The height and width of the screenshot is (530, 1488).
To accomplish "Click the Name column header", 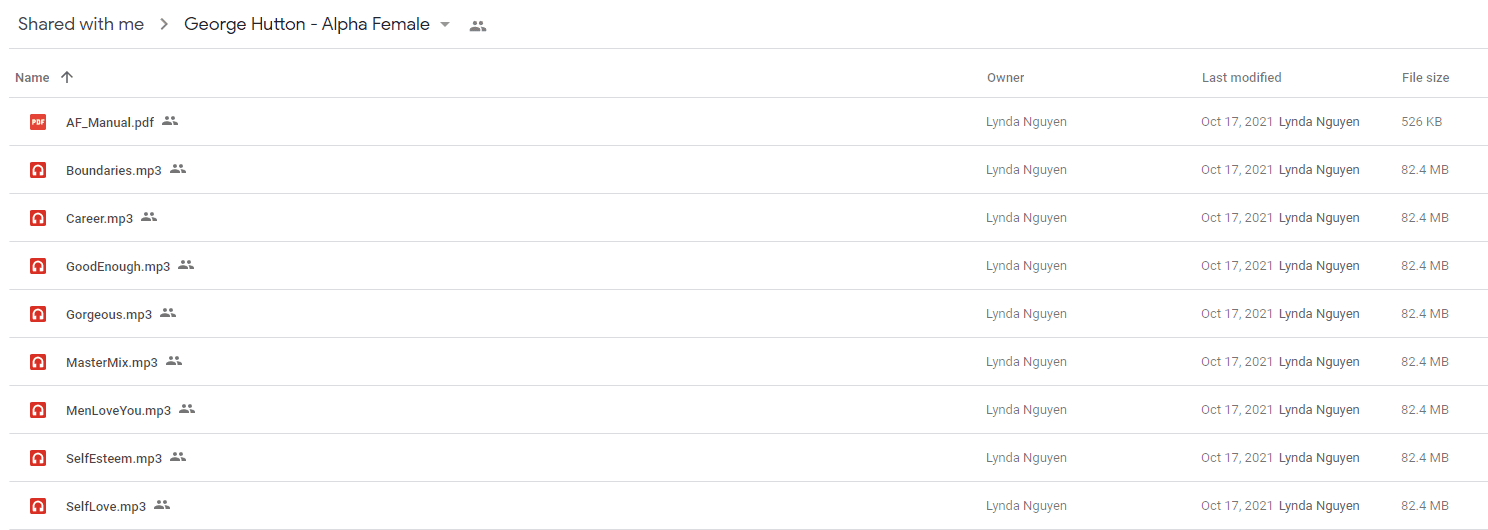I will (x=32, y=77).
